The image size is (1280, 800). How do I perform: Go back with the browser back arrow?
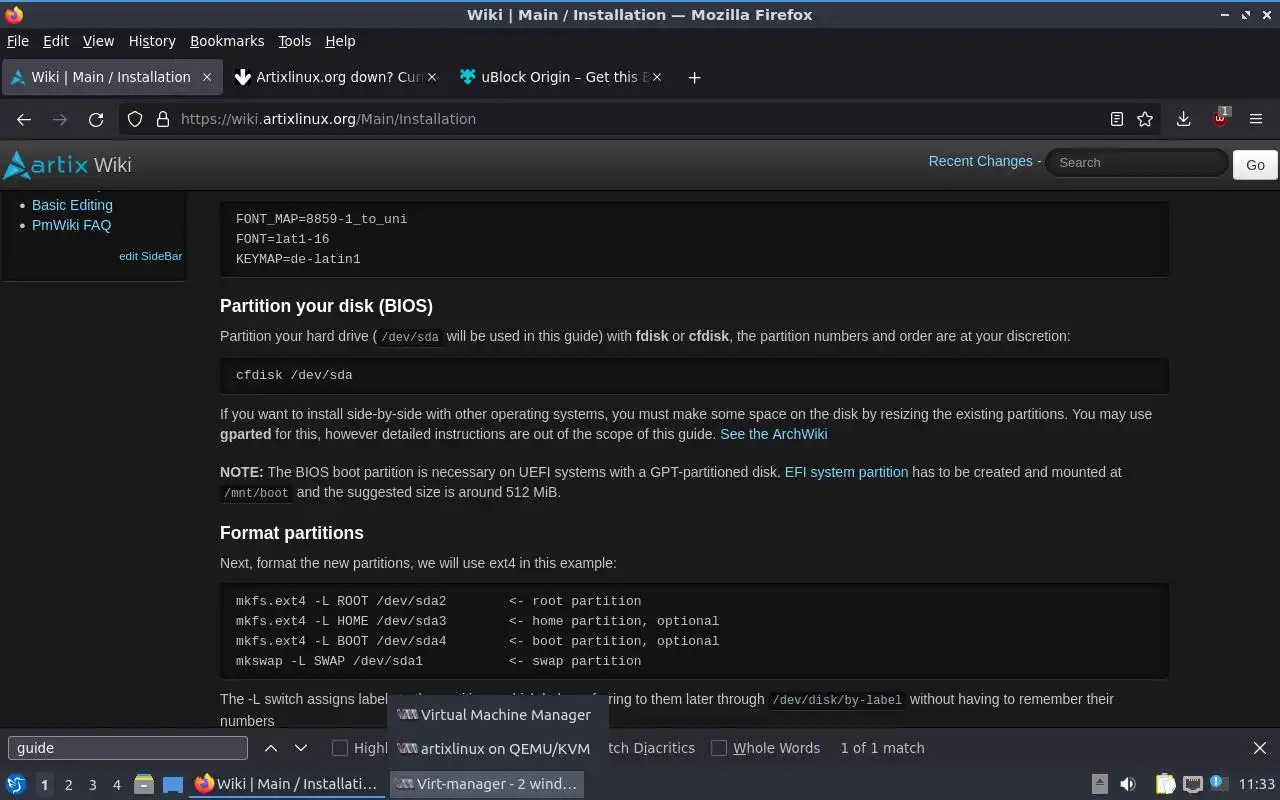[24, 119]
